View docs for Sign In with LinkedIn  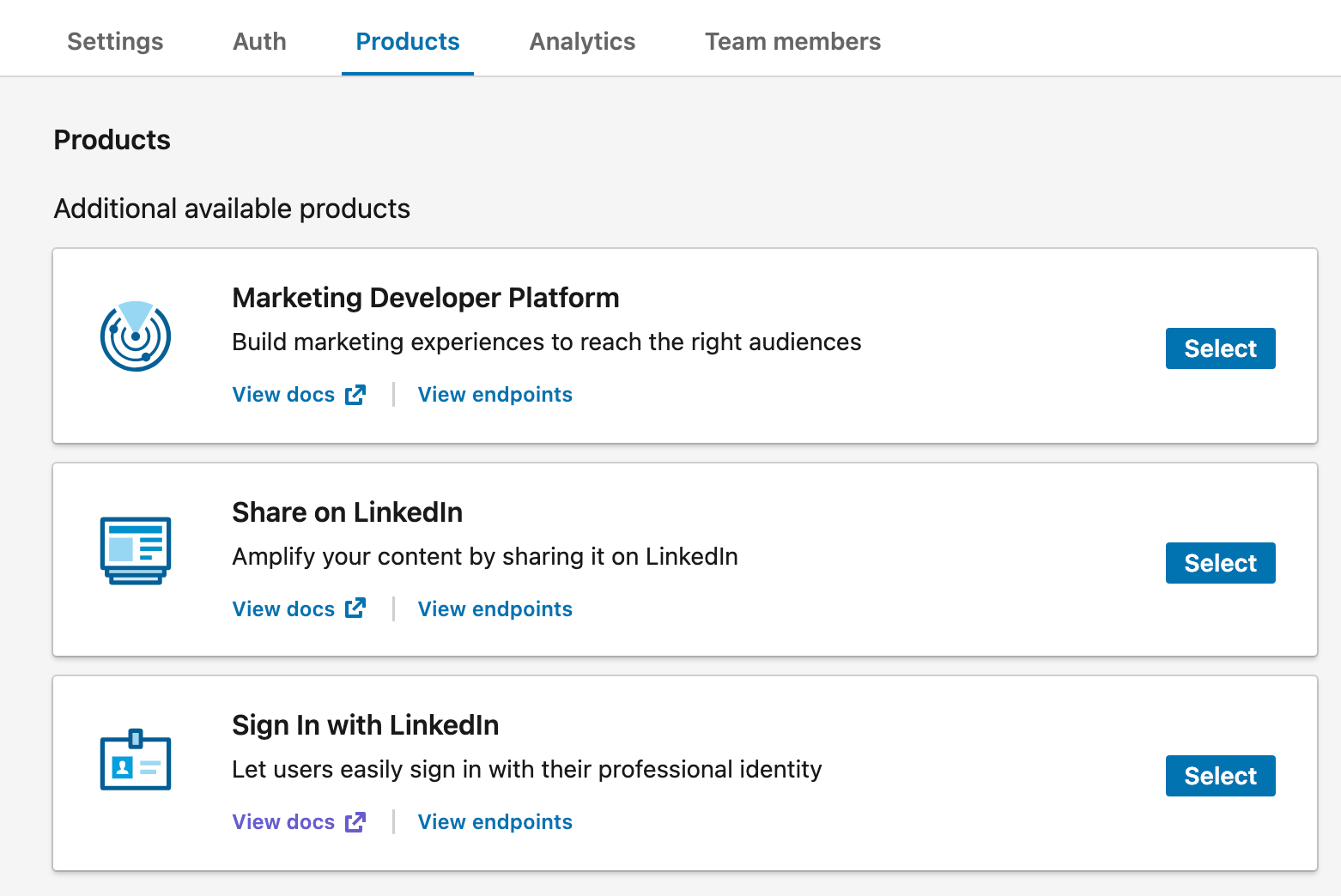[x=299, y=822]
